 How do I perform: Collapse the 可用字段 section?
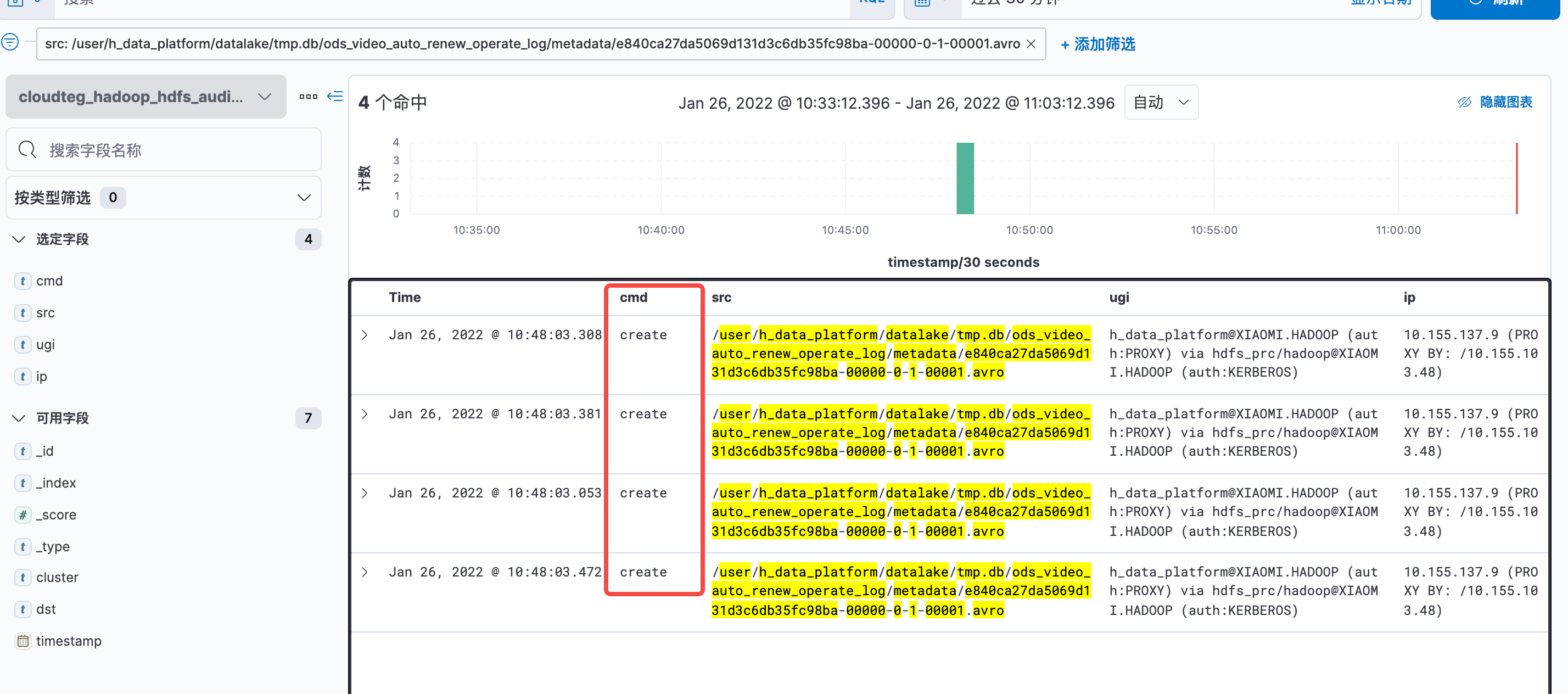pyautogui.click(x=19, y=418)
